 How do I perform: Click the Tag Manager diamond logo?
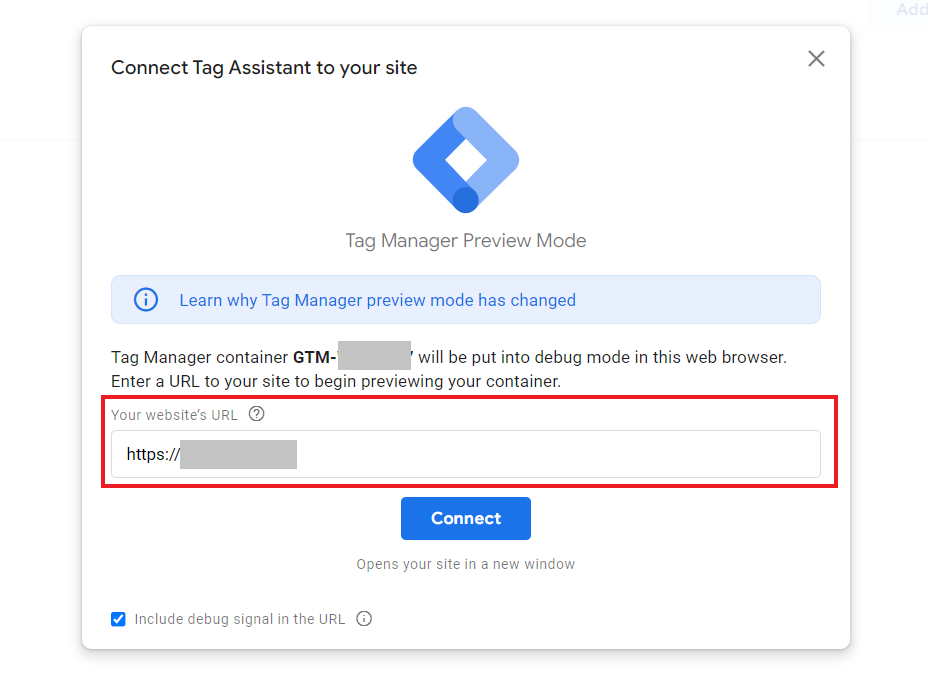tap(466, 160)
